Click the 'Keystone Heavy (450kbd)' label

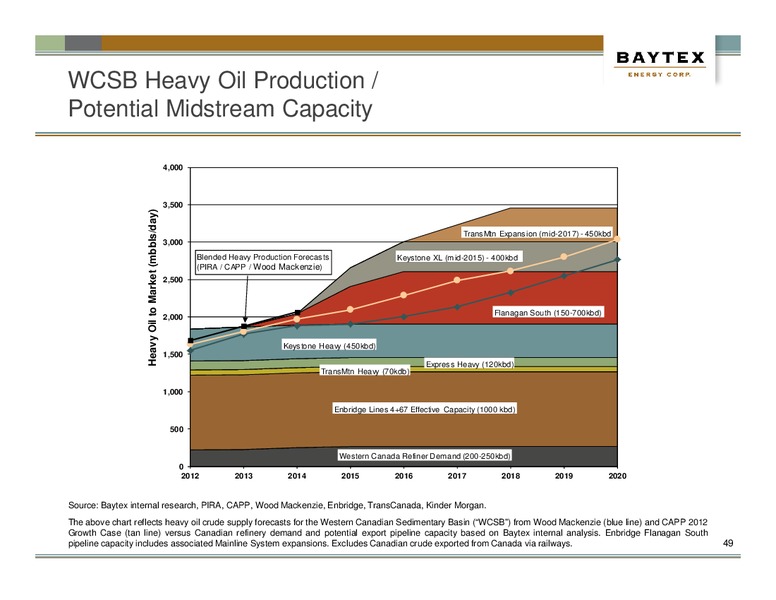[329, 346]
